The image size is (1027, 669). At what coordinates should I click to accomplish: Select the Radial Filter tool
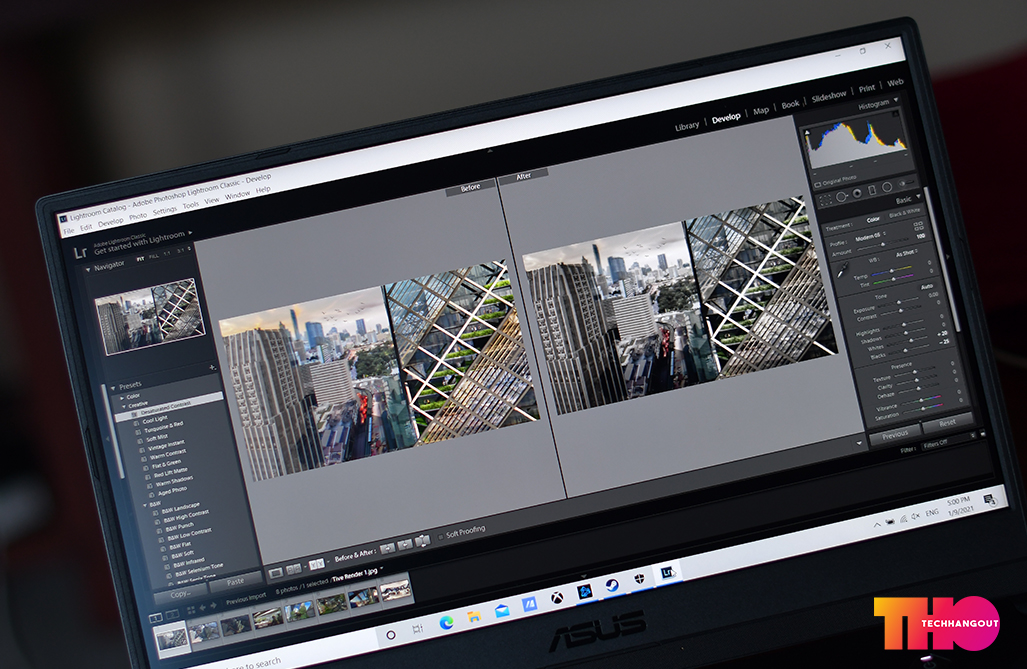(x=887, y=187)
